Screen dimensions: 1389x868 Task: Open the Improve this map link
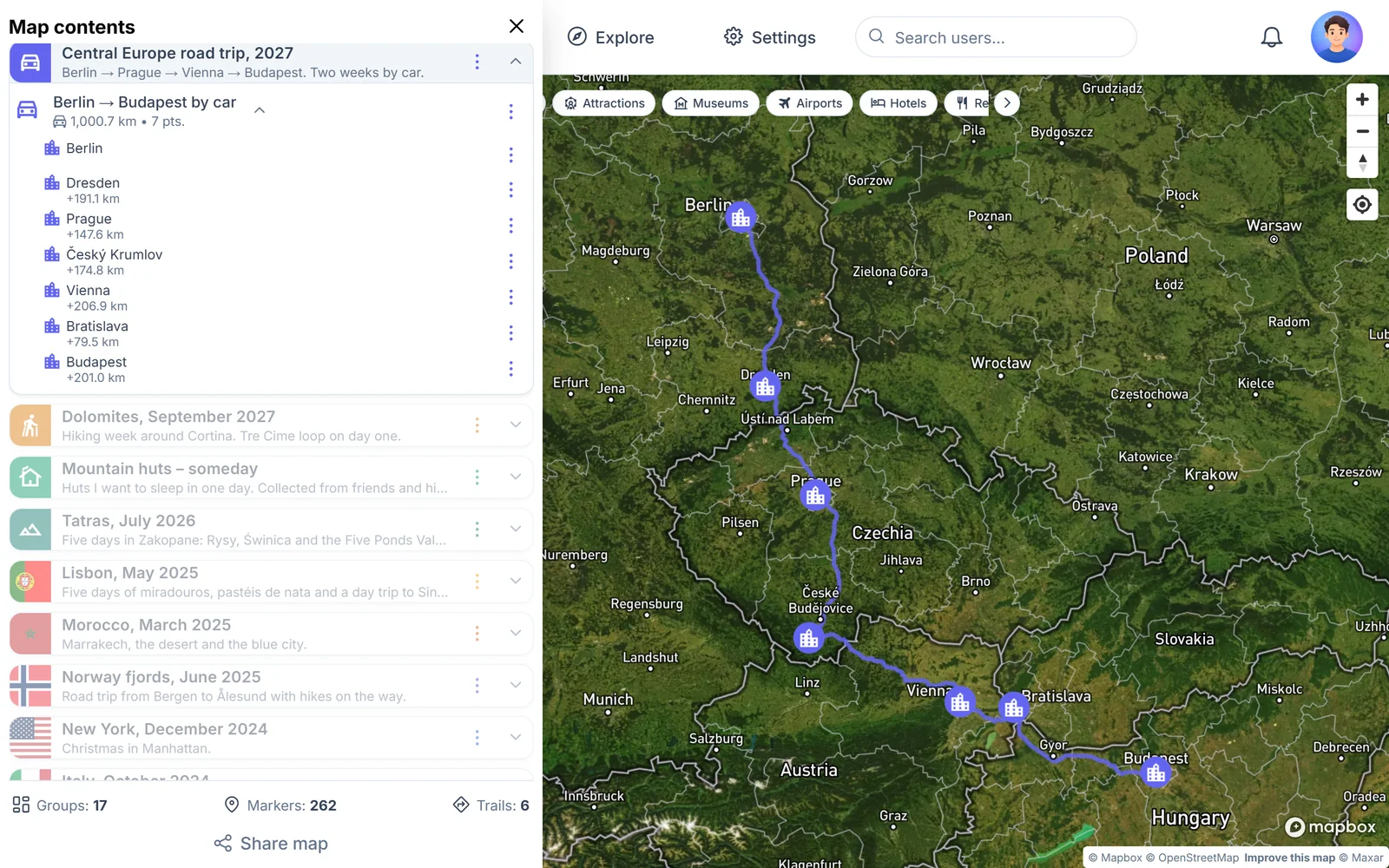pos(1289,858)
